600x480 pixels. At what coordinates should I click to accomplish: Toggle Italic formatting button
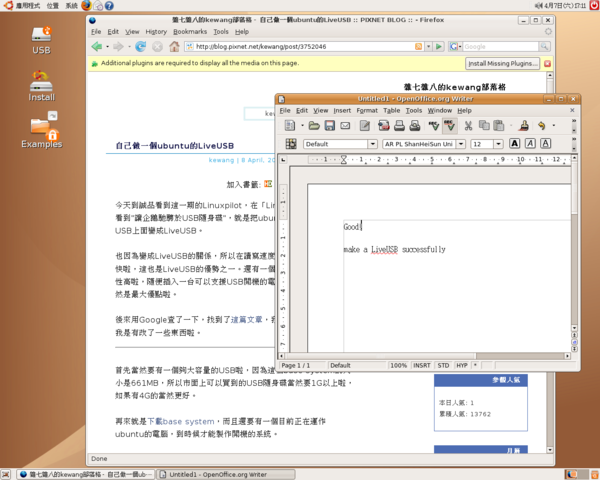point(530,144)
